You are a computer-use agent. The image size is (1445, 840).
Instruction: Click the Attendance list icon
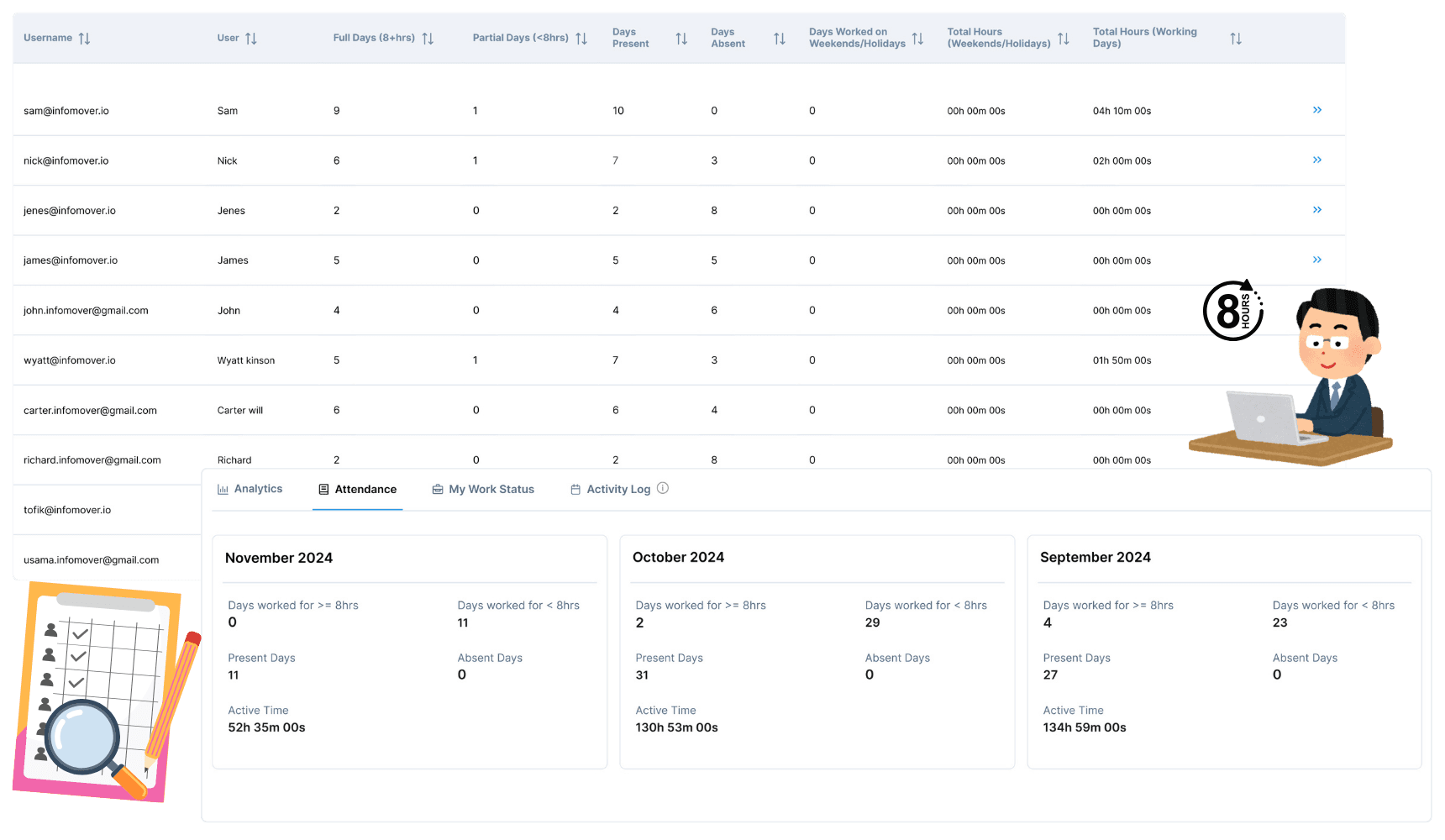(323, 489)
